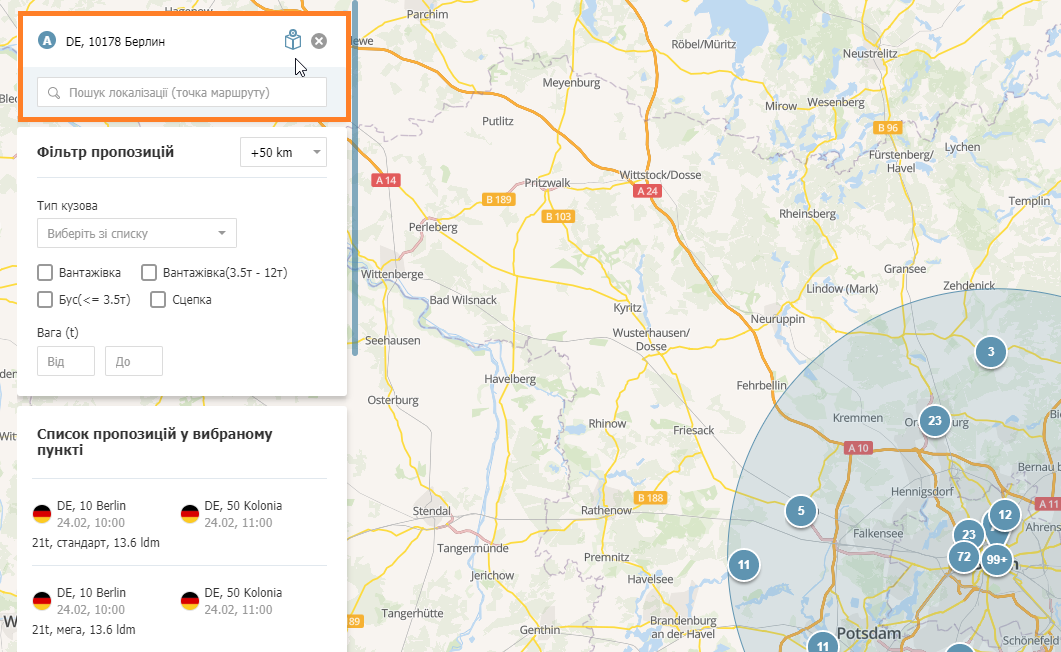Enable the Вантажівка checkbox

pos(45,273)
